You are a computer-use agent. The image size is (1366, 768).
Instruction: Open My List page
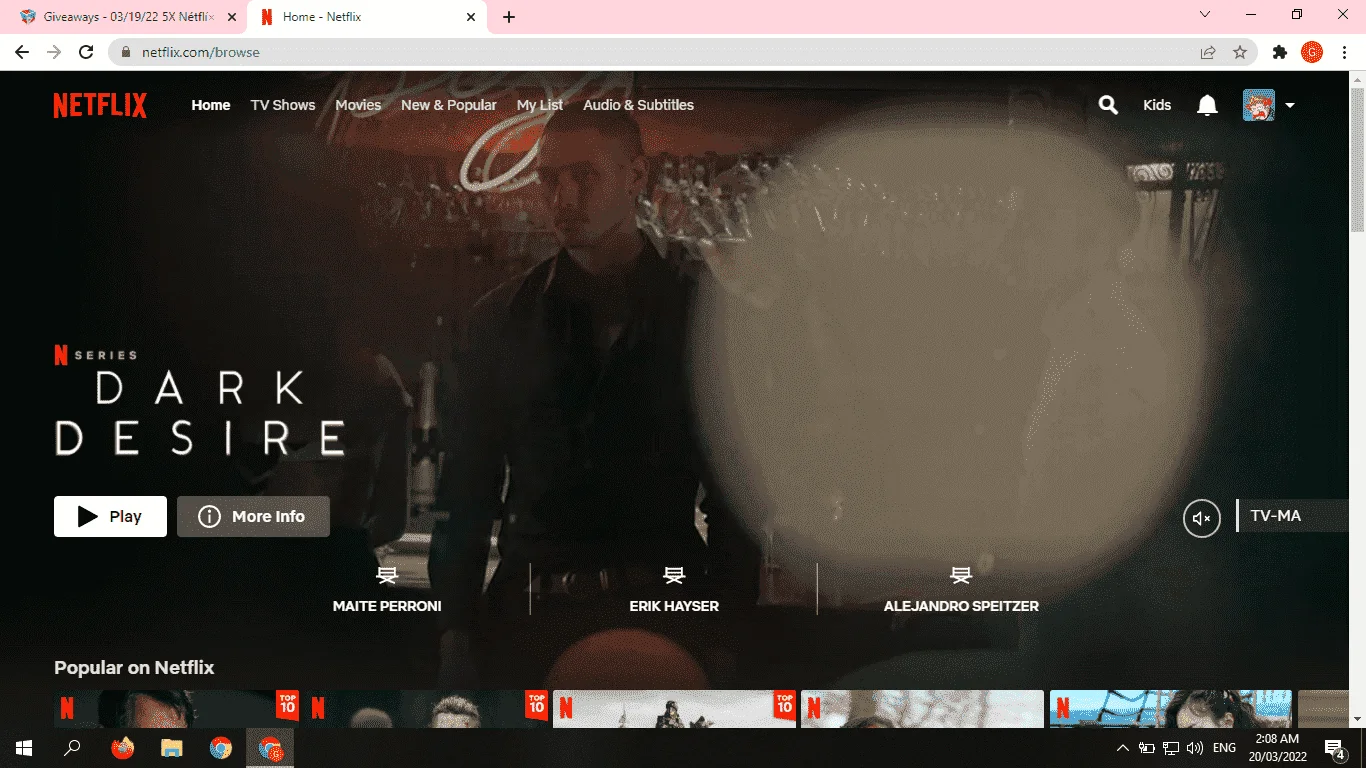[540, 105]
